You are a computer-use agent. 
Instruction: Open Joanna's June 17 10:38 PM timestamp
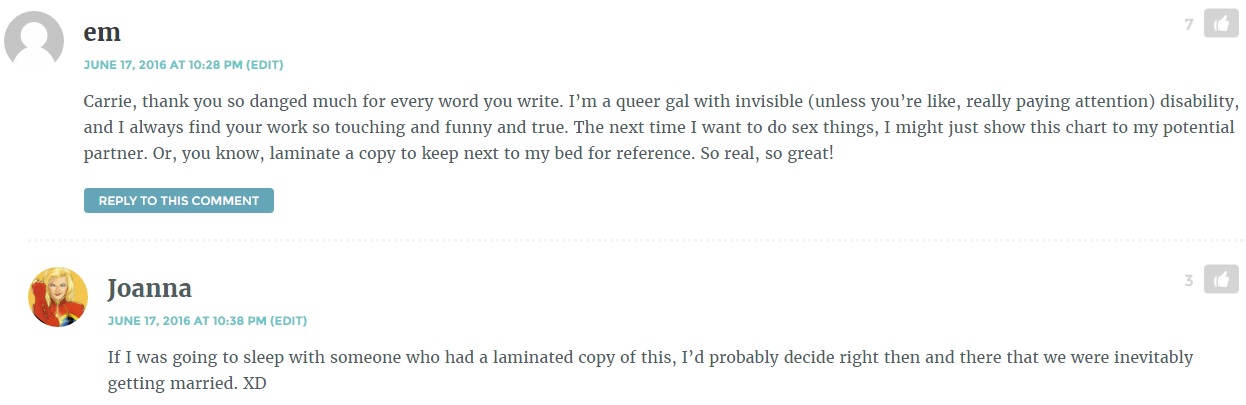pyautogui.click(x=187, y=321)
